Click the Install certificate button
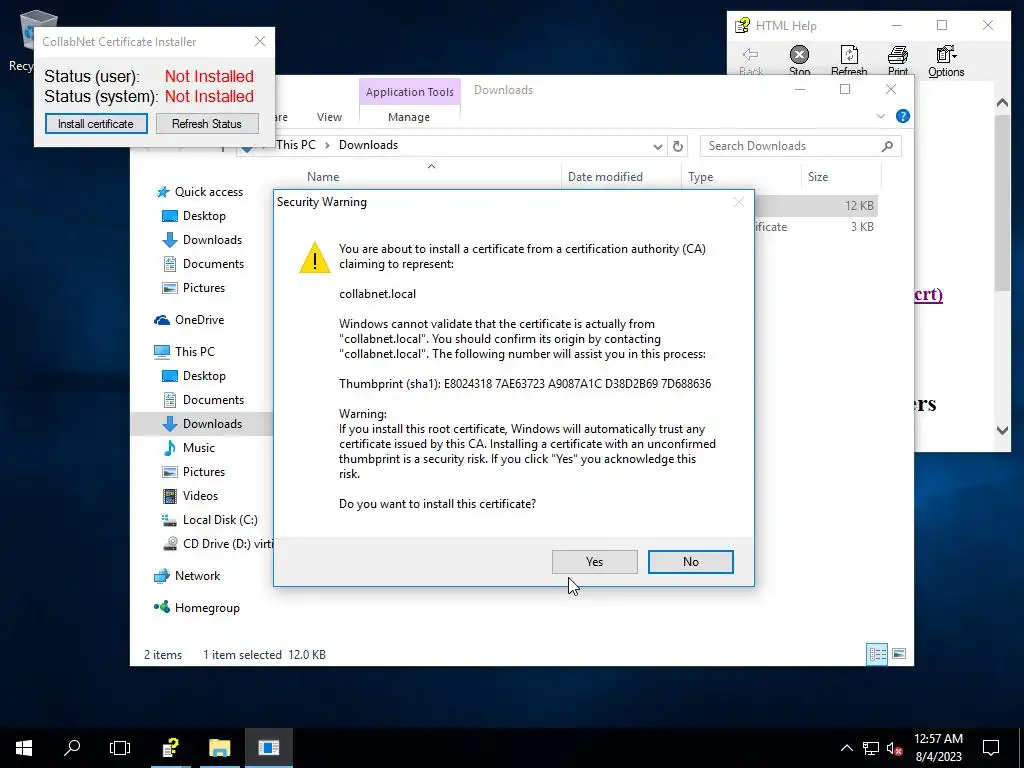The image size is (1024, 768). pyautogui.click(x=96, y=123)
